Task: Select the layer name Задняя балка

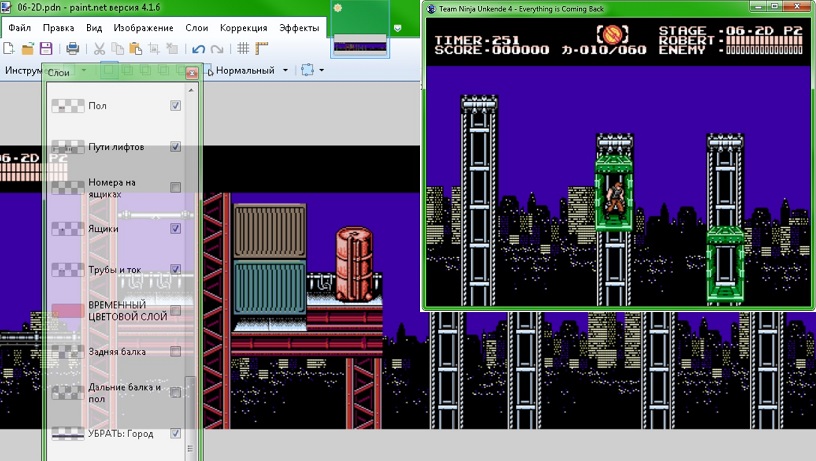Action: [x=117, y=352]
